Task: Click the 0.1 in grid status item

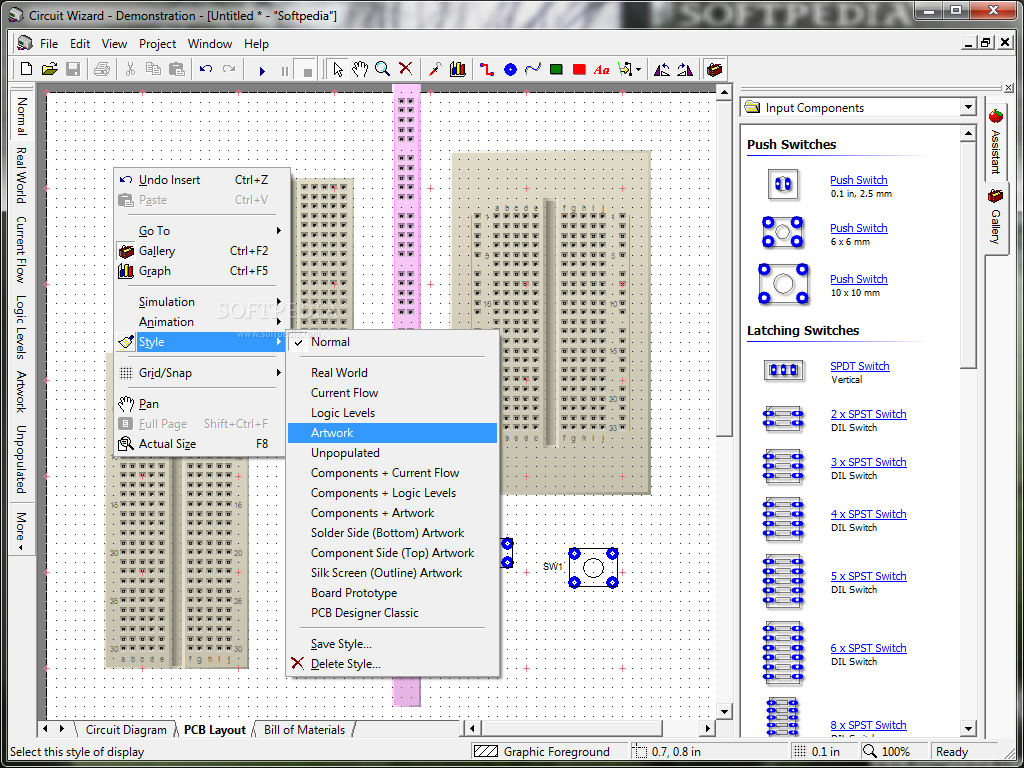Action: click(824, 752)
